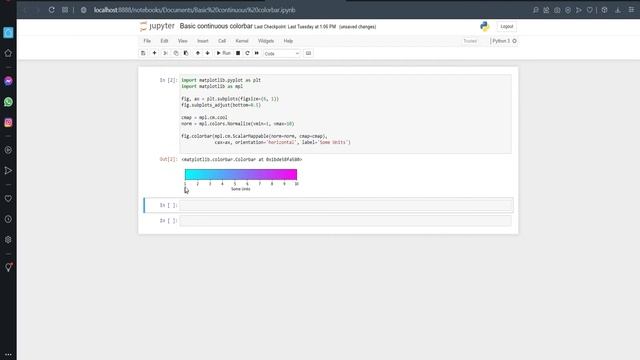Open the browser easy setup menu icon
Screen dimensions: 640x360
(x=631, y=10)
